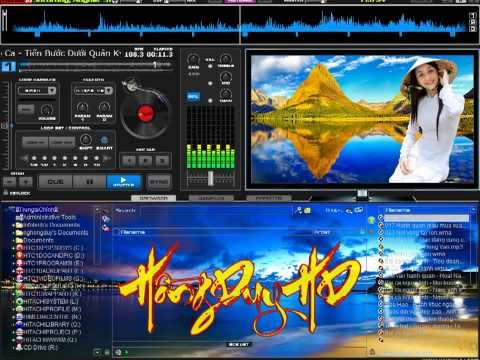Adjust the Bass EQ knob
Image resolution: width=480 pixels, height=360 pixels.
[x=226, y=94]
